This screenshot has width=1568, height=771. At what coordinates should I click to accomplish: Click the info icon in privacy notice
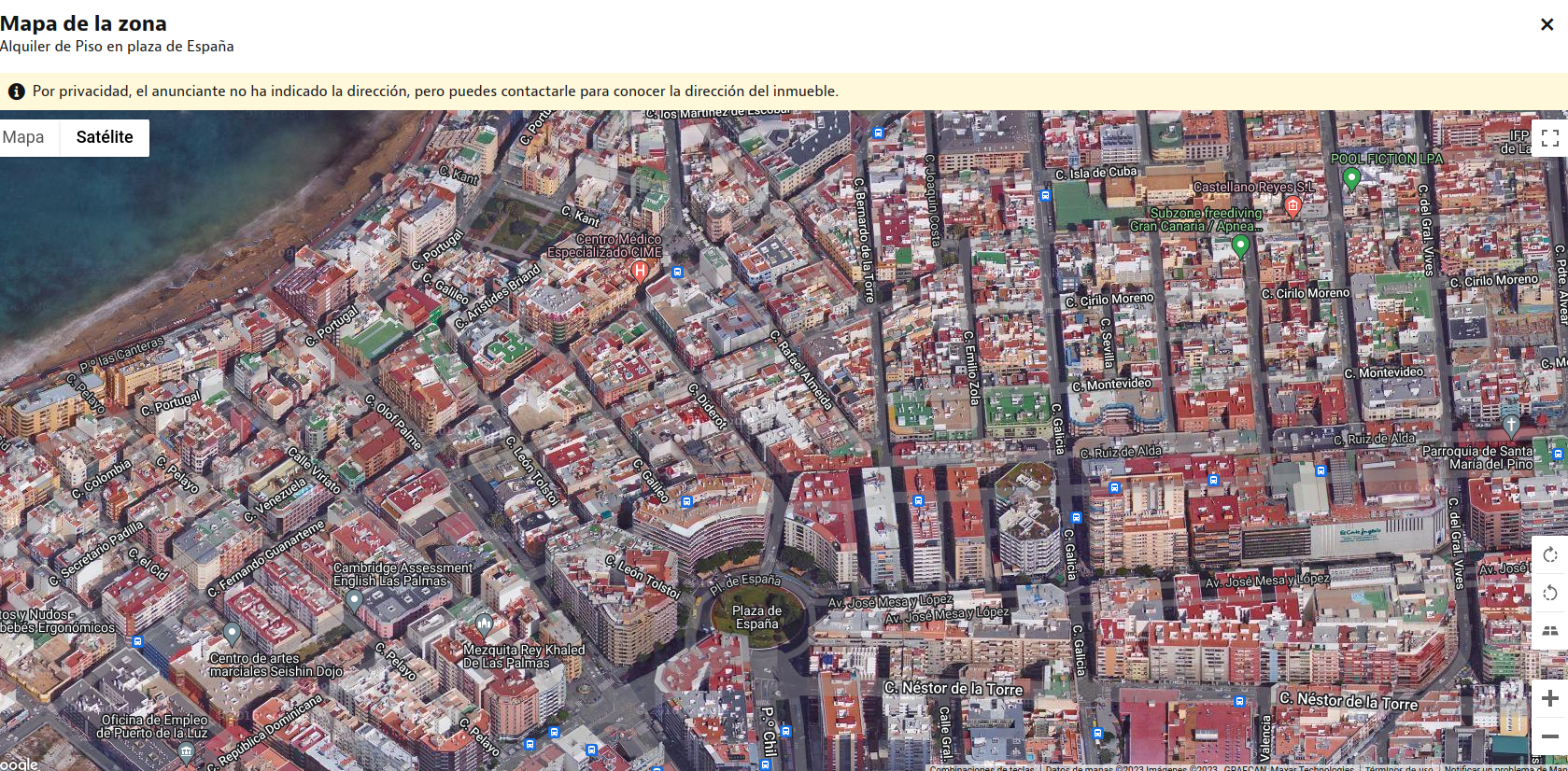[16, 91]
